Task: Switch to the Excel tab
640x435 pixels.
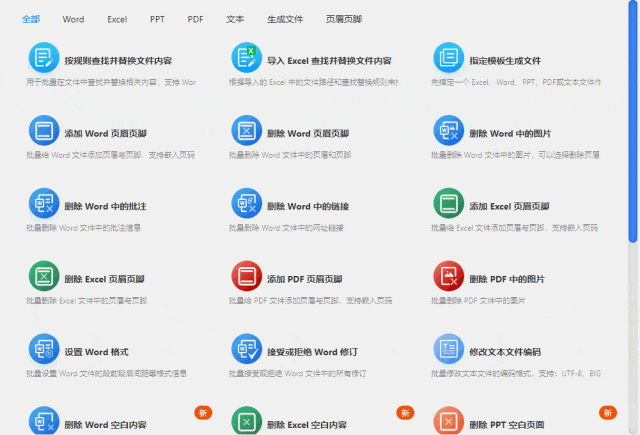Action: 117,19
